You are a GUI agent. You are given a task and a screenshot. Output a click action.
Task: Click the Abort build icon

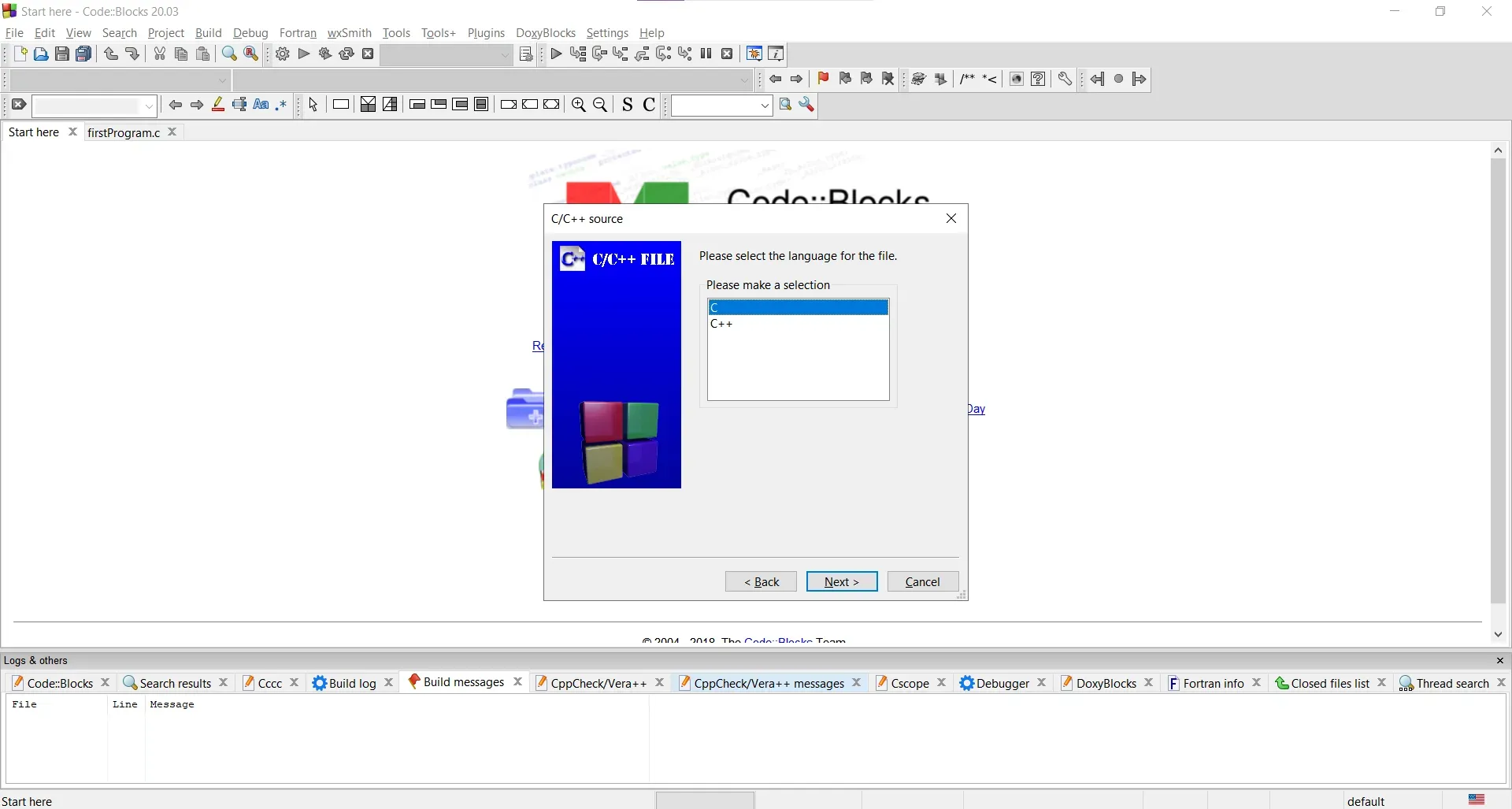pos(368,54)
